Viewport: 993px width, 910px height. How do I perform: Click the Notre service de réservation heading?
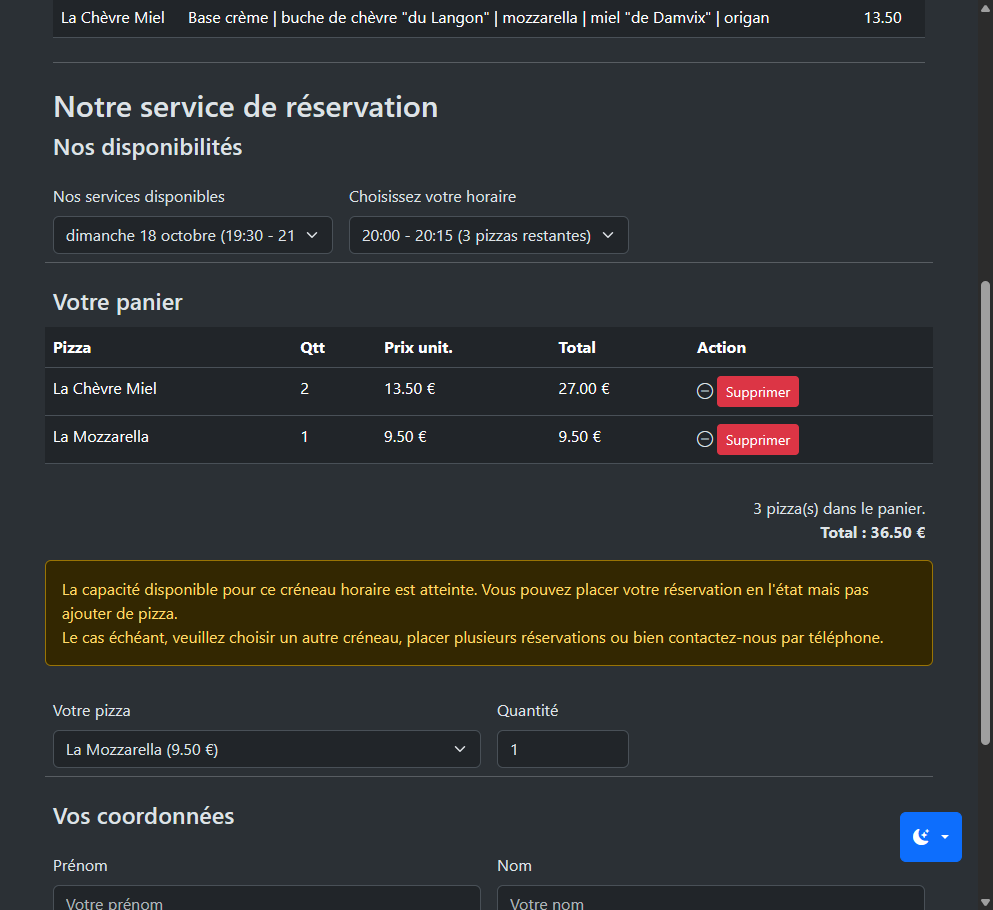click(246, 107)
